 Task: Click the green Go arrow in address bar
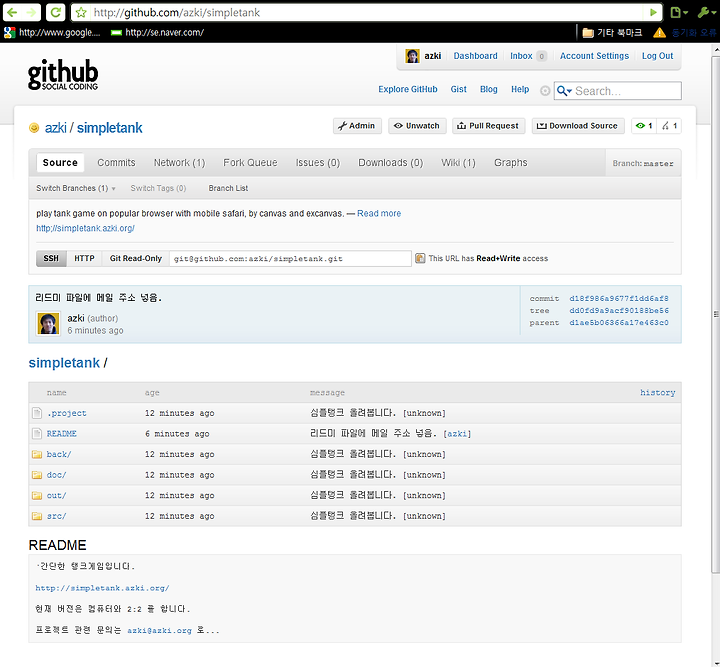click(x=653, y=12)
